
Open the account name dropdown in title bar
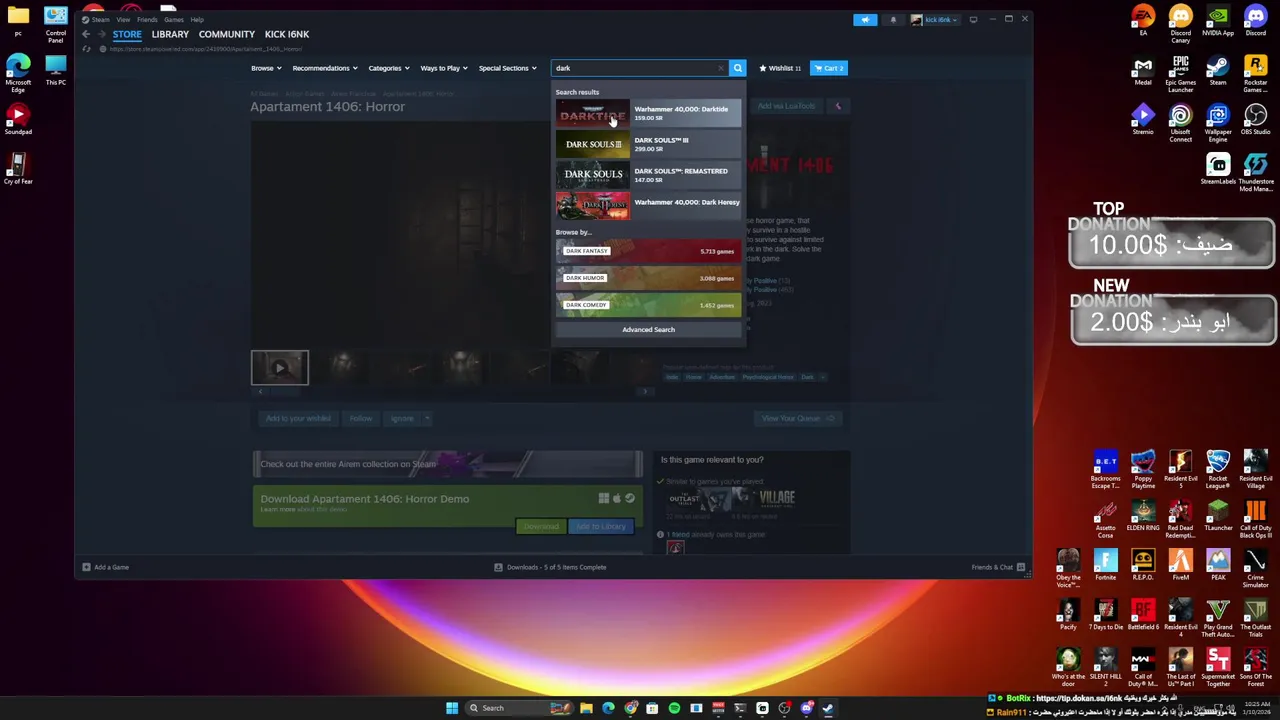(x=935, y=19)
